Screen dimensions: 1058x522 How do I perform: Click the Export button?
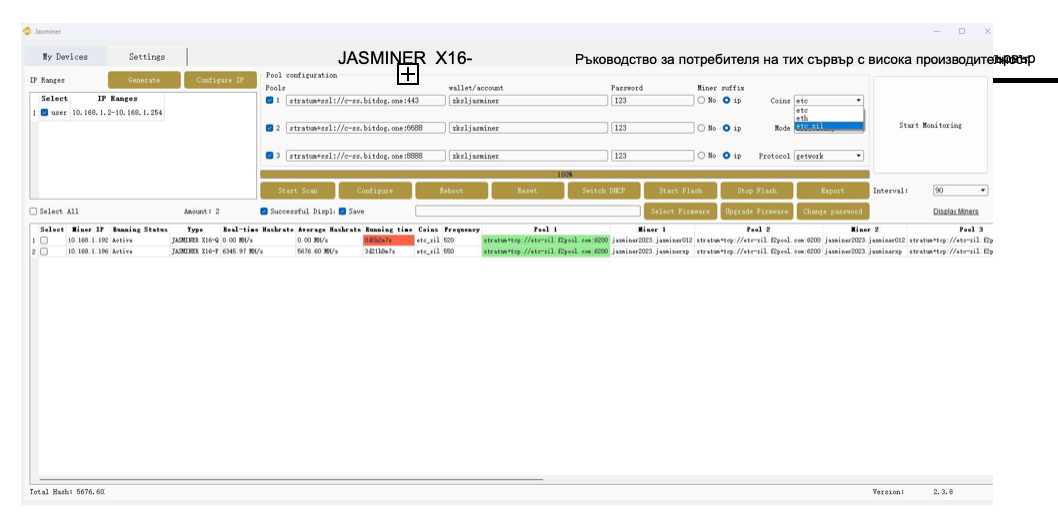(x=833, y=191)
